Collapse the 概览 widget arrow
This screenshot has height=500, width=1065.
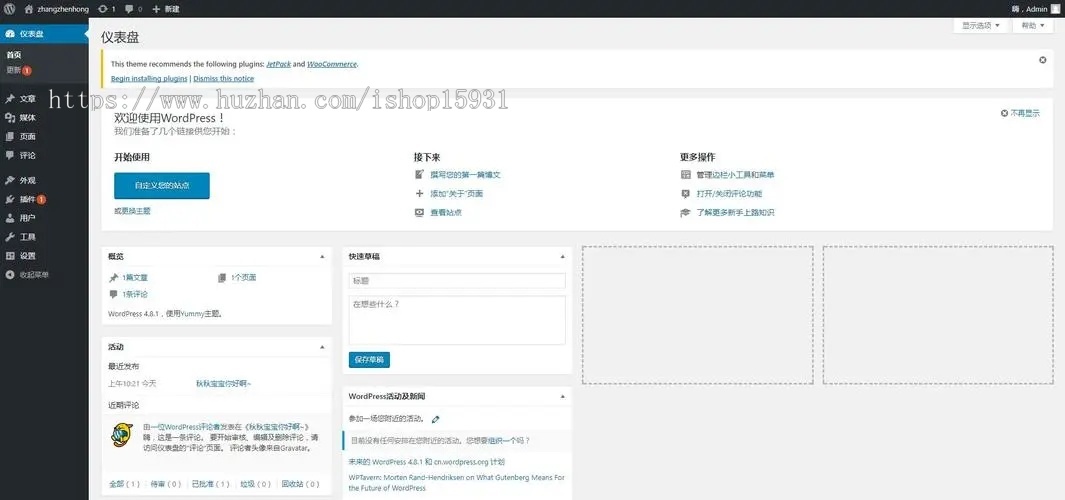(322, 257)
